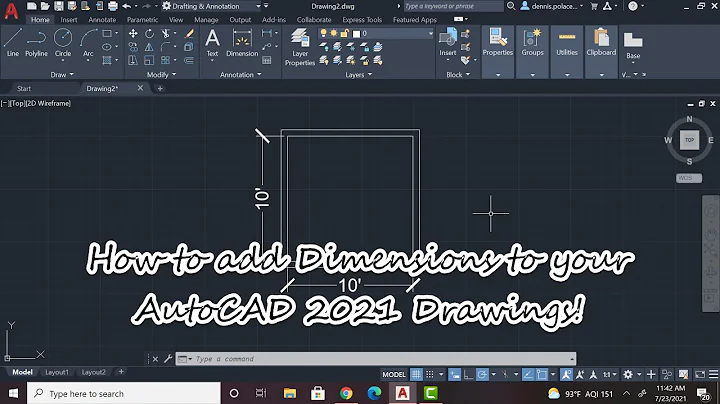This screenshot has height=404, width=720.
Task: Toggle polar tracking in status bar
Action: pos(482,374)
